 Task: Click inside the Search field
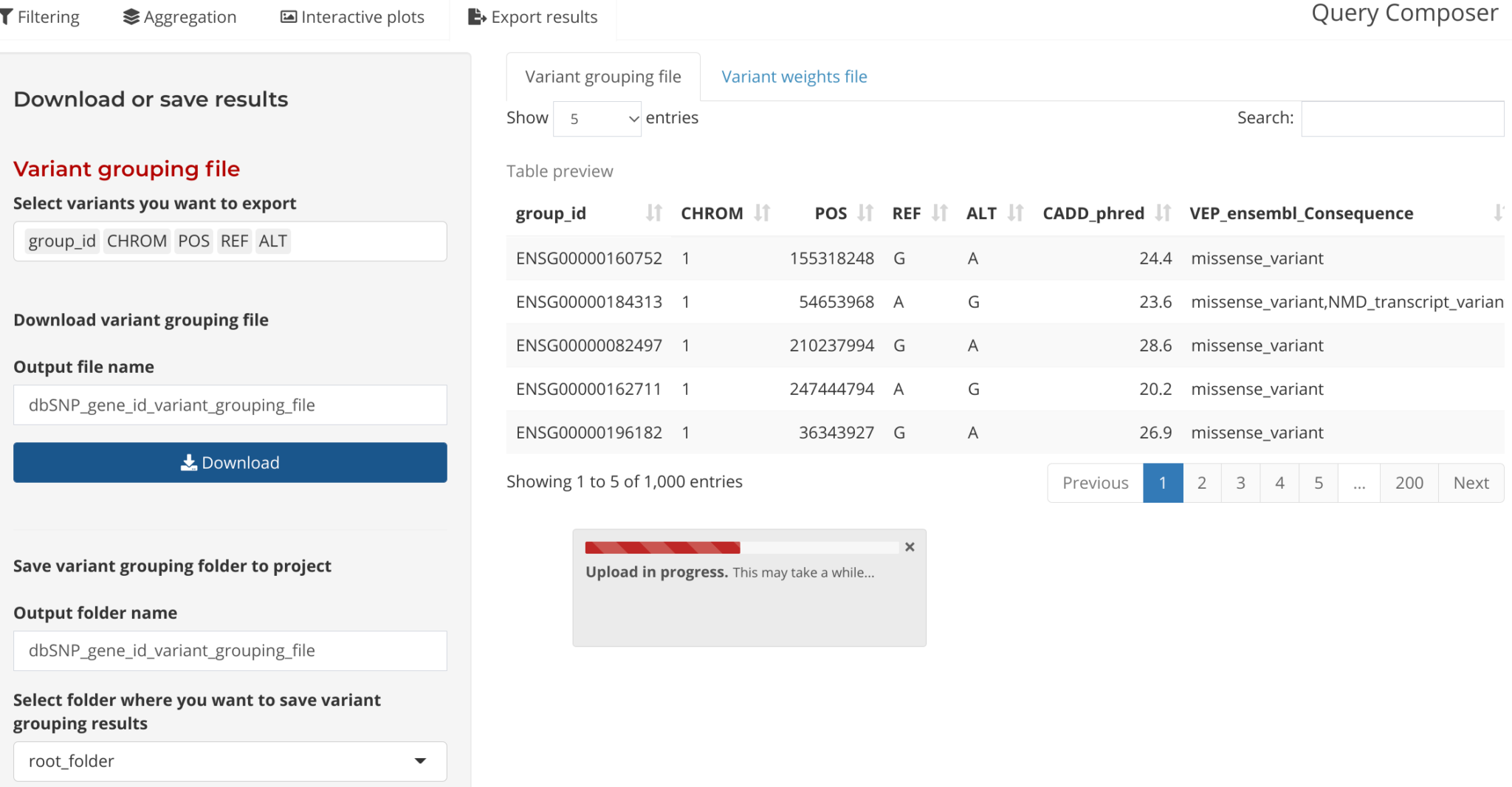1402,118
